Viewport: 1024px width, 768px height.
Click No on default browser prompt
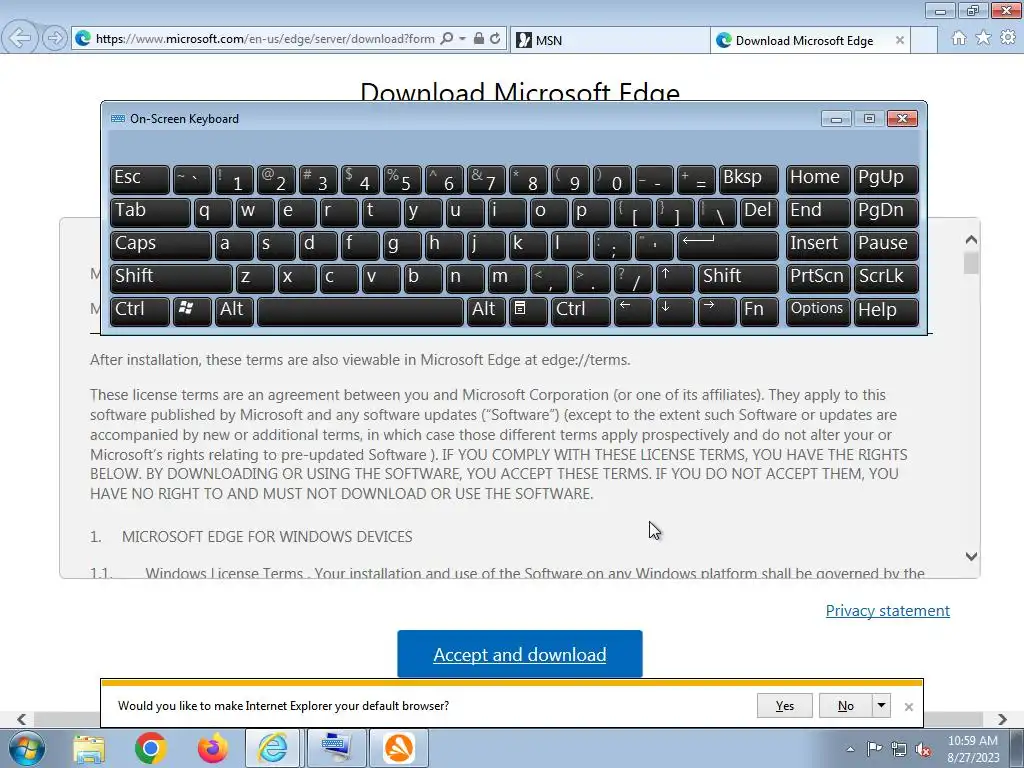pyautogui.click(x=845, y=706)
